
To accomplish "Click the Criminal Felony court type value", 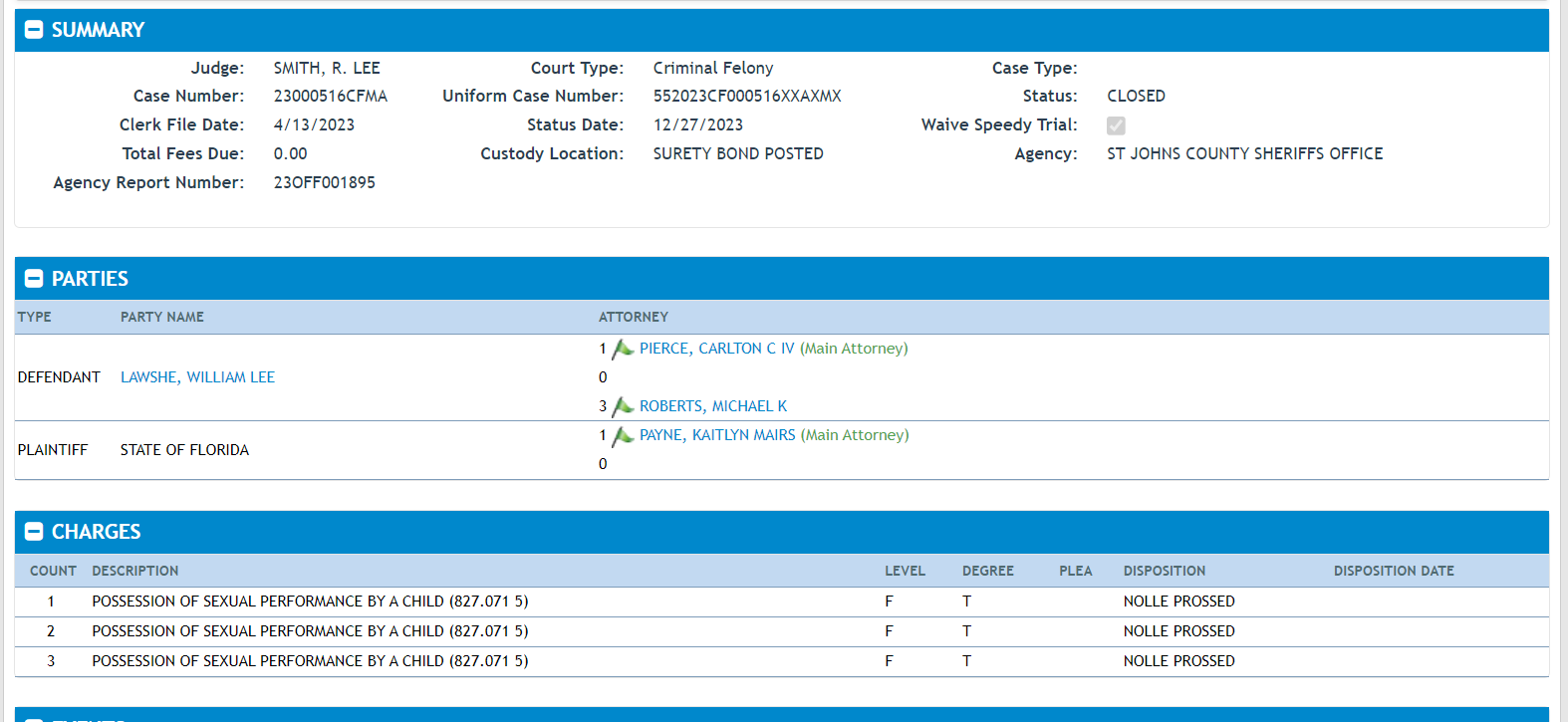I will coord(713,69).
